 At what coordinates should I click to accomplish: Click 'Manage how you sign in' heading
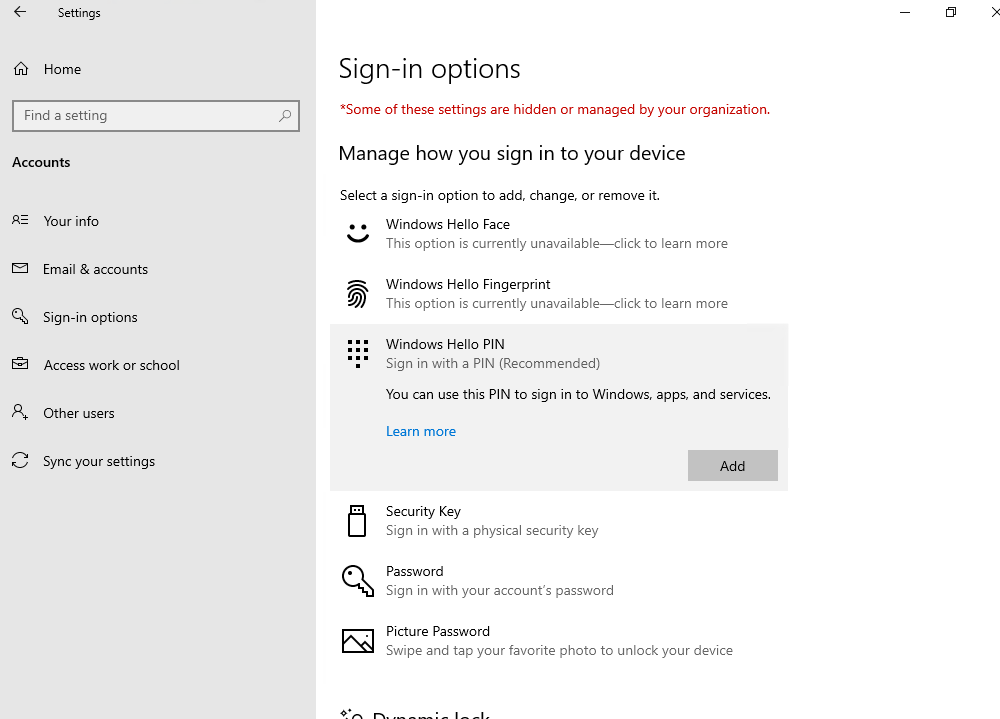[x=511, y=153]
